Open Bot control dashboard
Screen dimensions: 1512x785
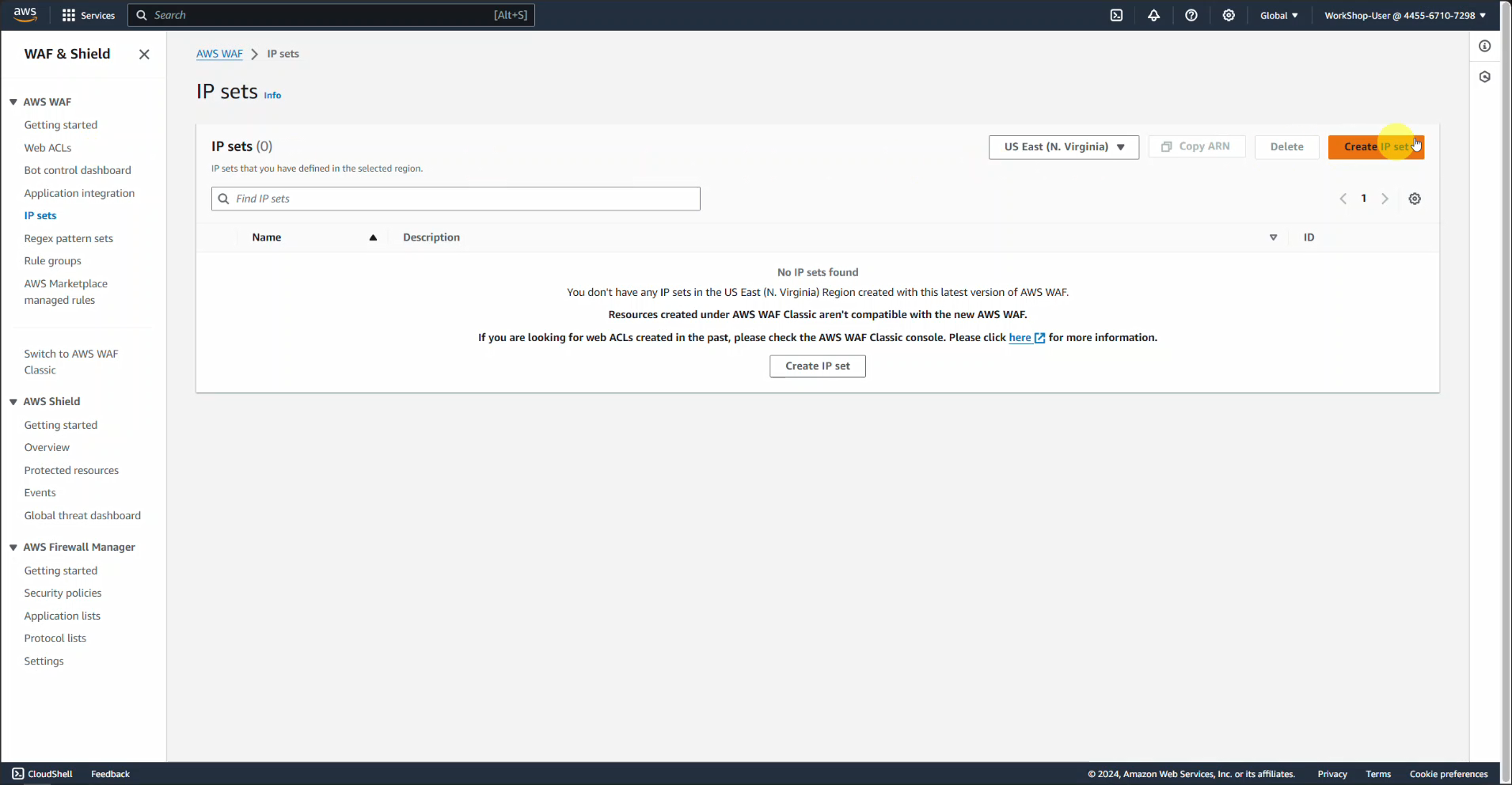point(78,170)
